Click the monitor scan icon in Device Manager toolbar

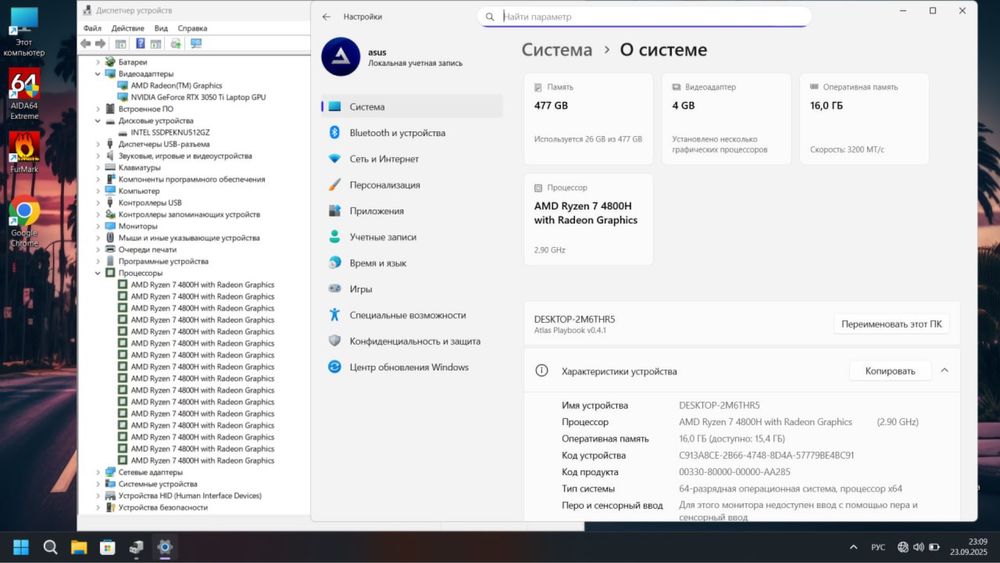(x=196, y=43)
